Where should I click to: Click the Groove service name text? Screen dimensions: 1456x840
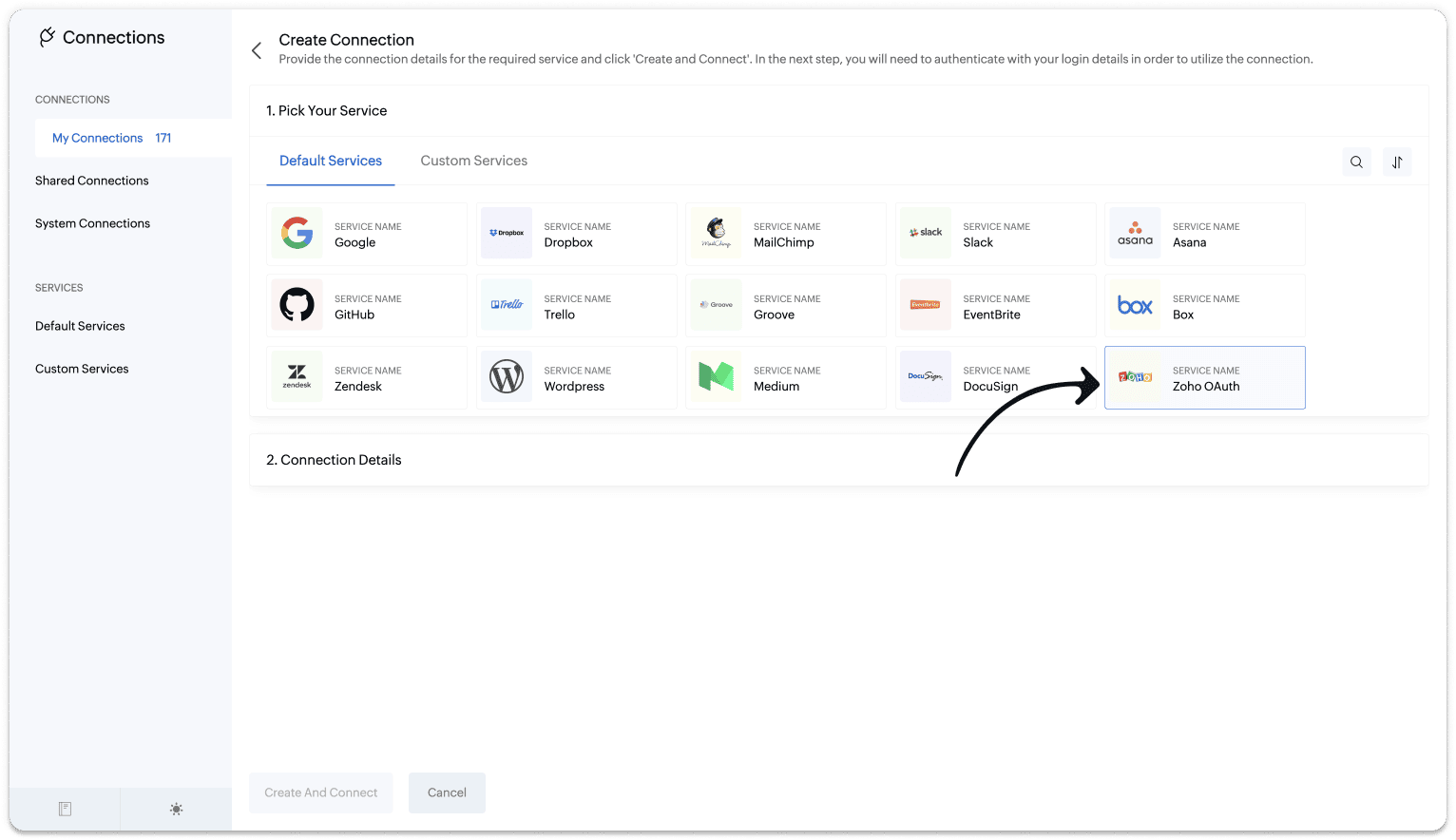click(774, 315)
